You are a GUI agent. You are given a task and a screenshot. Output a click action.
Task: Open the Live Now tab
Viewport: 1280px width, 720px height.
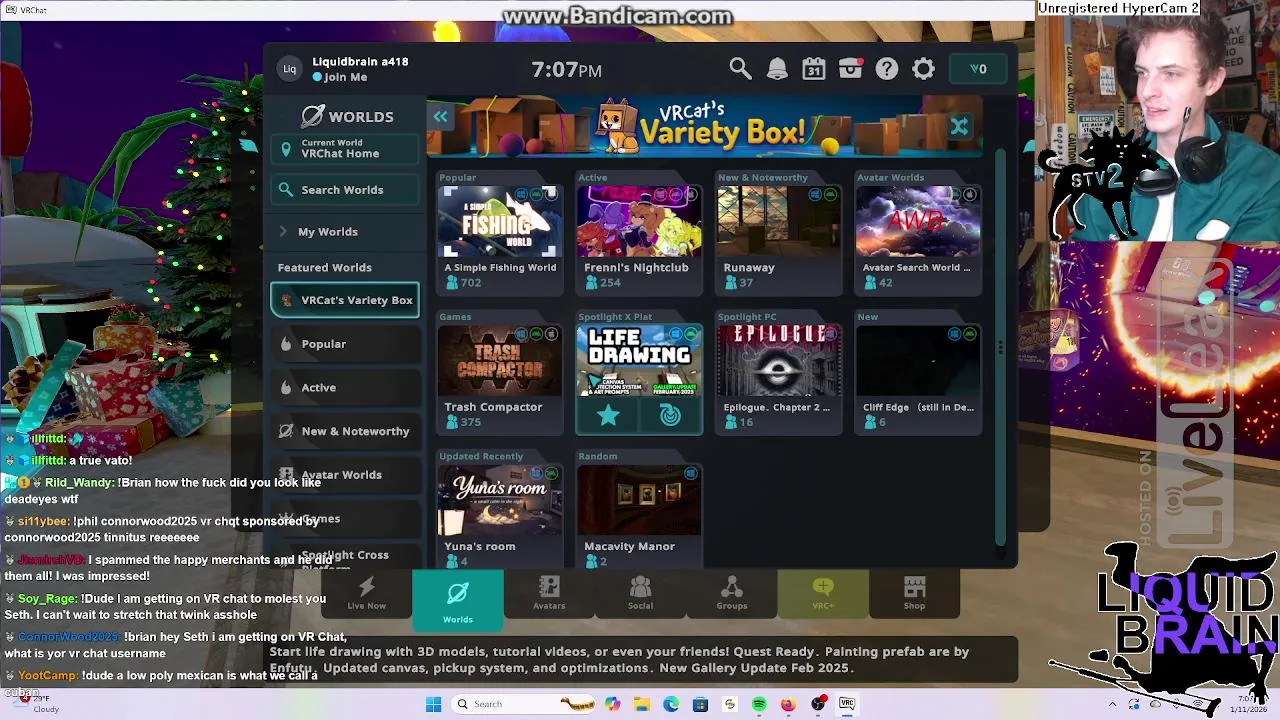[x=366, y=593]
